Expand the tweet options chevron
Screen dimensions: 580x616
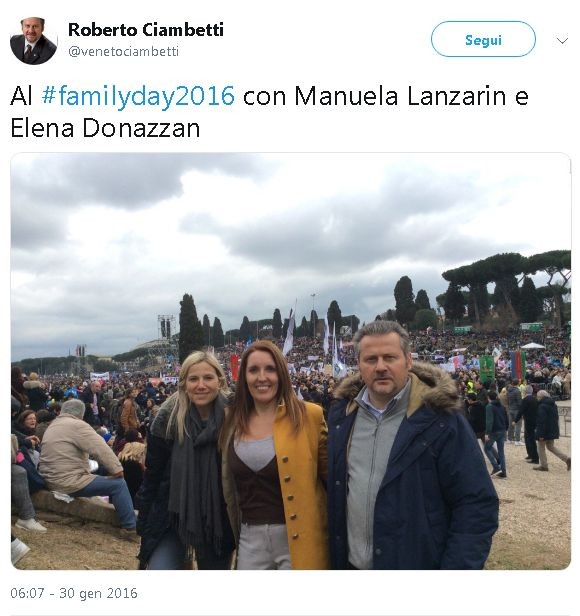pos(562,40)
